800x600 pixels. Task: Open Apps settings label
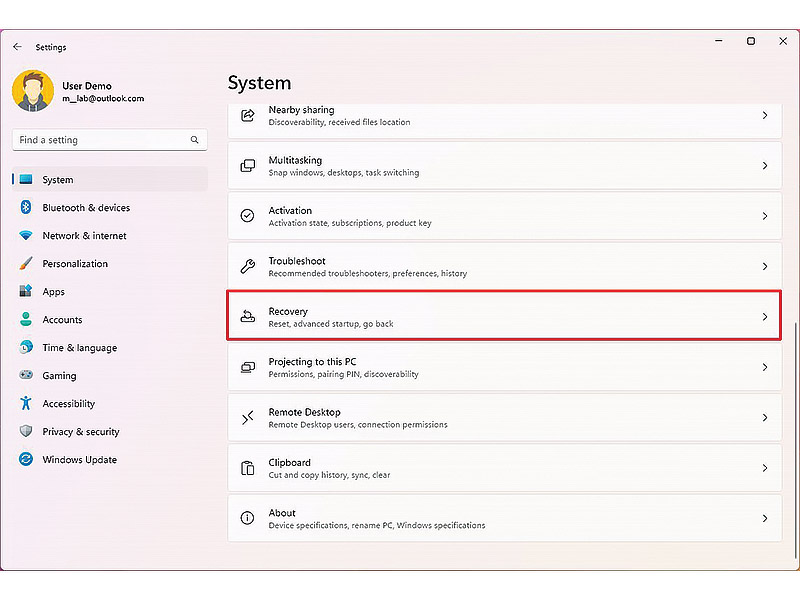(x=54, y=292)
